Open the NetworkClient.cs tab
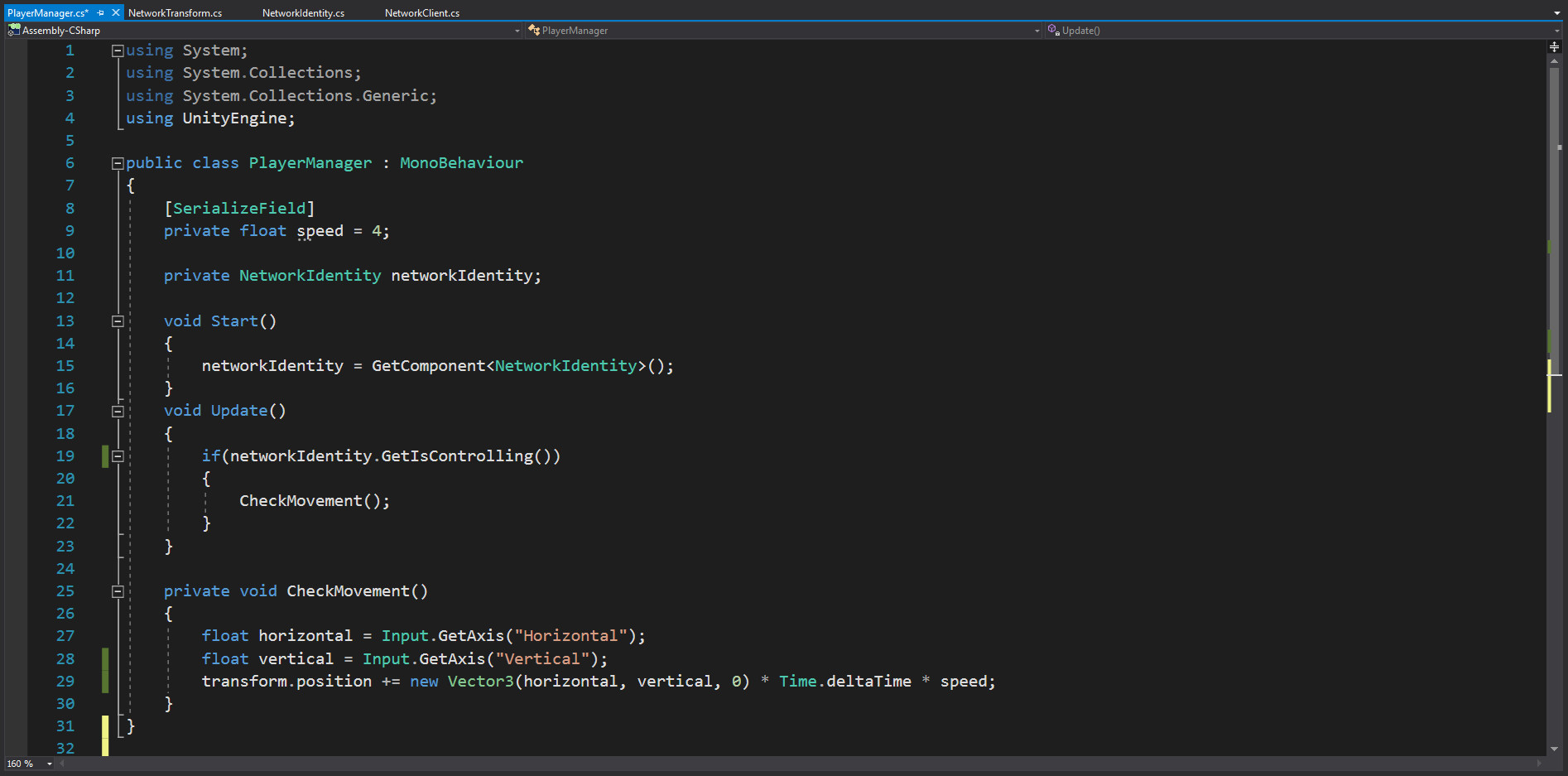The width and height of the screenshot is (1568, 776). tap(422, 13)
